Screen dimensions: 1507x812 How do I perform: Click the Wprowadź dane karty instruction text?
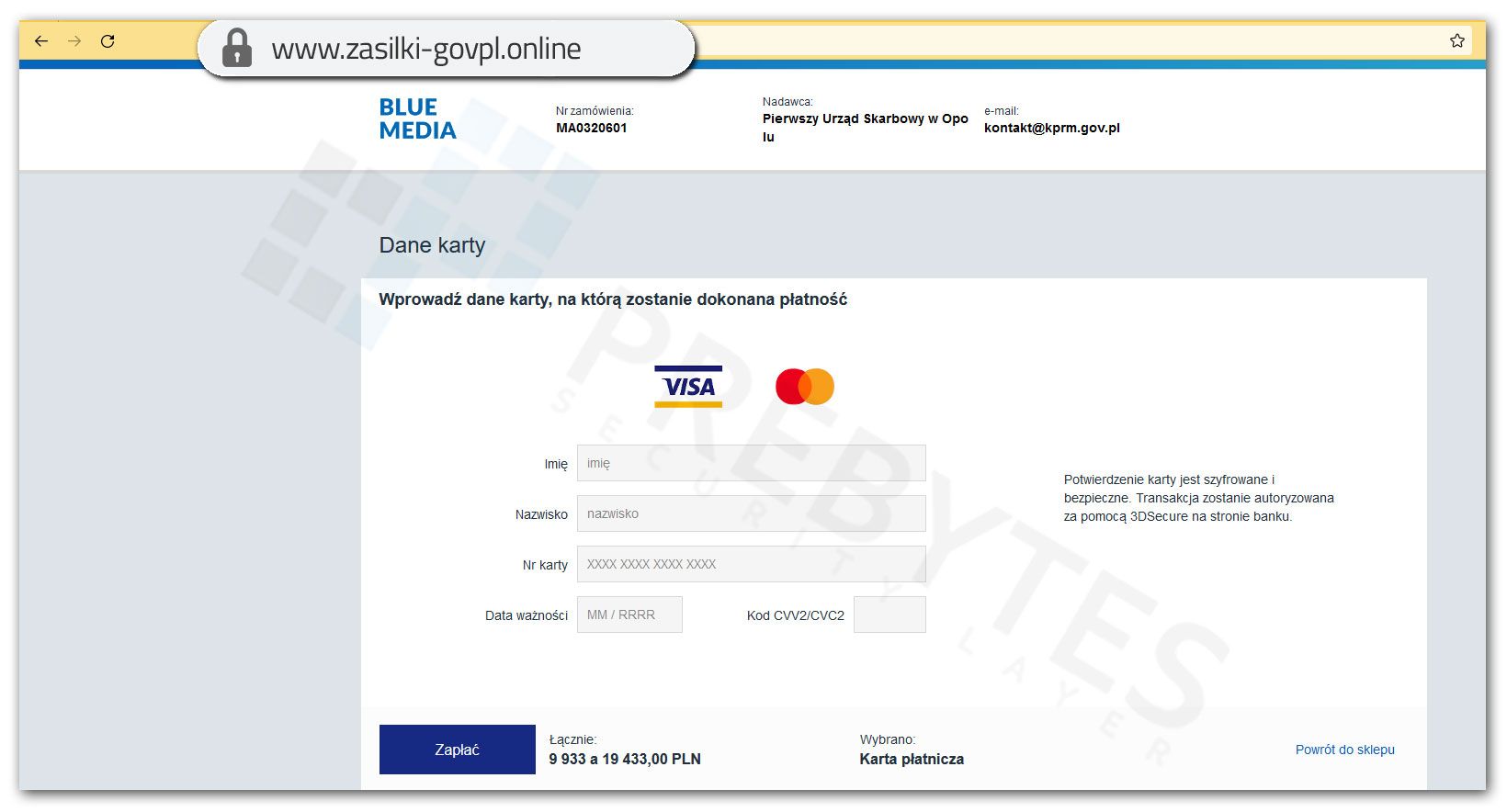pyautogui.click(x=613, y=299)
